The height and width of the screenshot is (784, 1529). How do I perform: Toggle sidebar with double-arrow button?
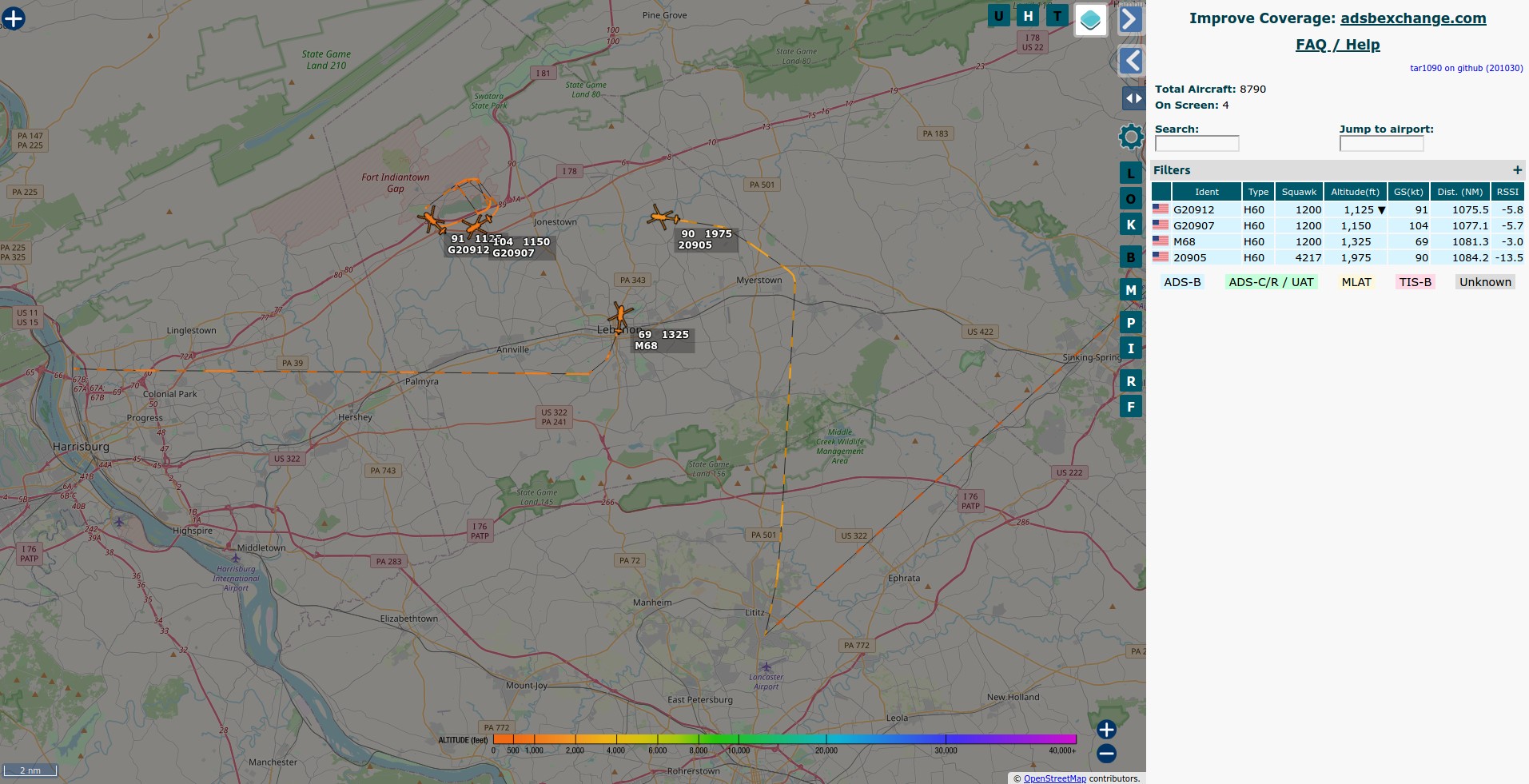click(x=1133, y=98)
